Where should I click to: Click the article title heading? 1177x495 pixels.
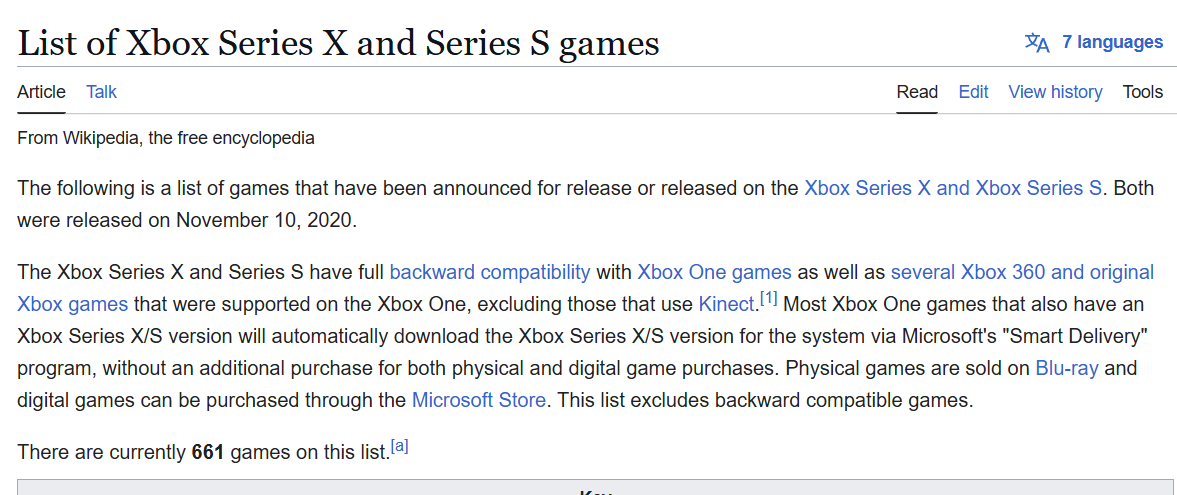[x=339, y=43]
